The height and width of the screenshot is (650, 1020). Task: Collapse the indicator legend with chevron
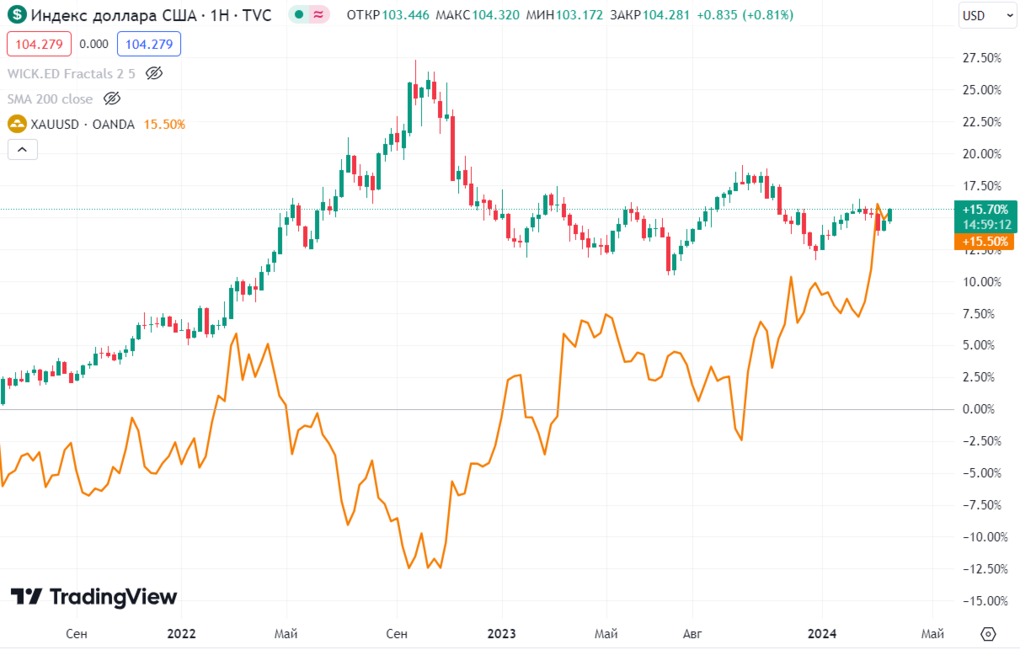tap(23, 150)
